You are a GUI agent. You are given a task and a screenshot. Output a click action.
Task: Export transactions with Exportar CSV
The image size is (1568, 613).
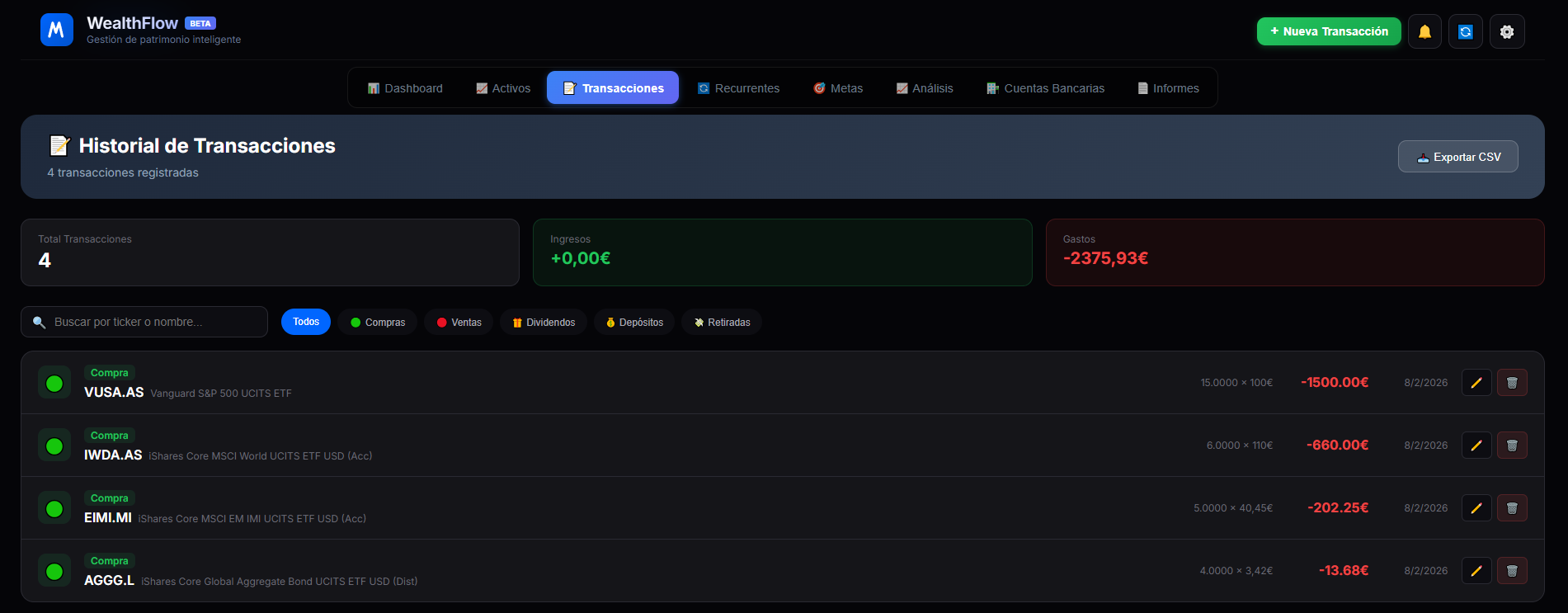[1458, 157]
